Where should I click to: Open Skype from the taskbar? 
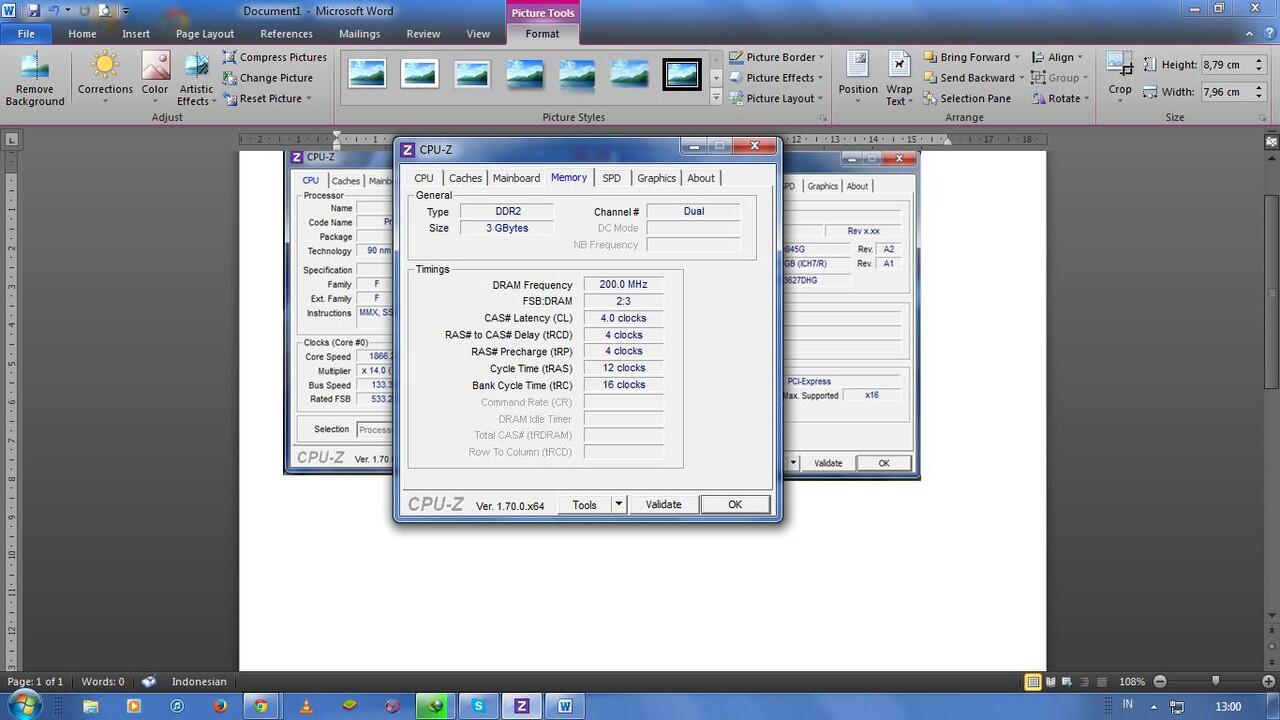pyautogui.click(x=478, y=706)
